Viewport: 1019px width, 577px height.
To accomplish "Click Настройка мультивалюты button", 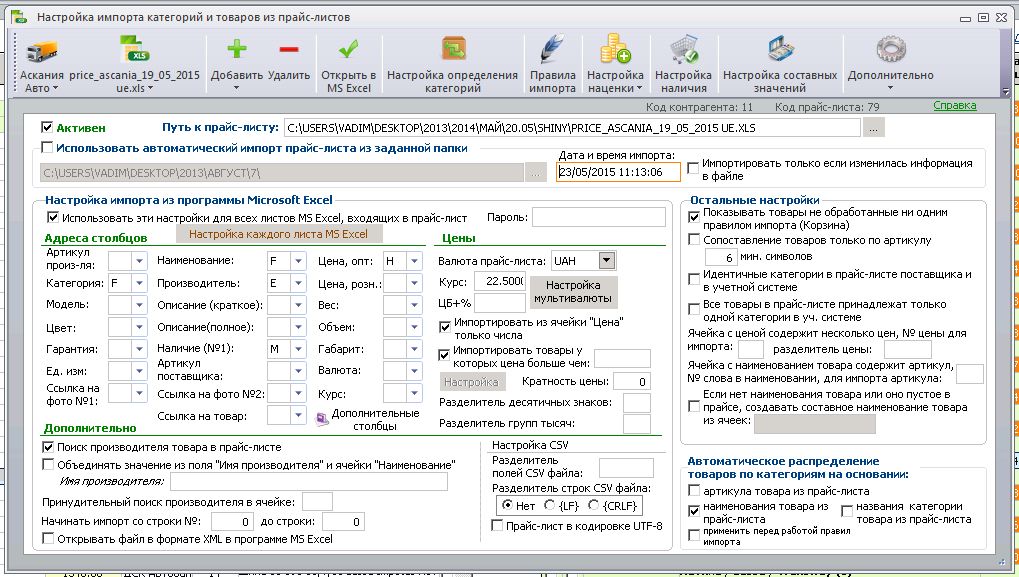I will (x=573, y=292).
